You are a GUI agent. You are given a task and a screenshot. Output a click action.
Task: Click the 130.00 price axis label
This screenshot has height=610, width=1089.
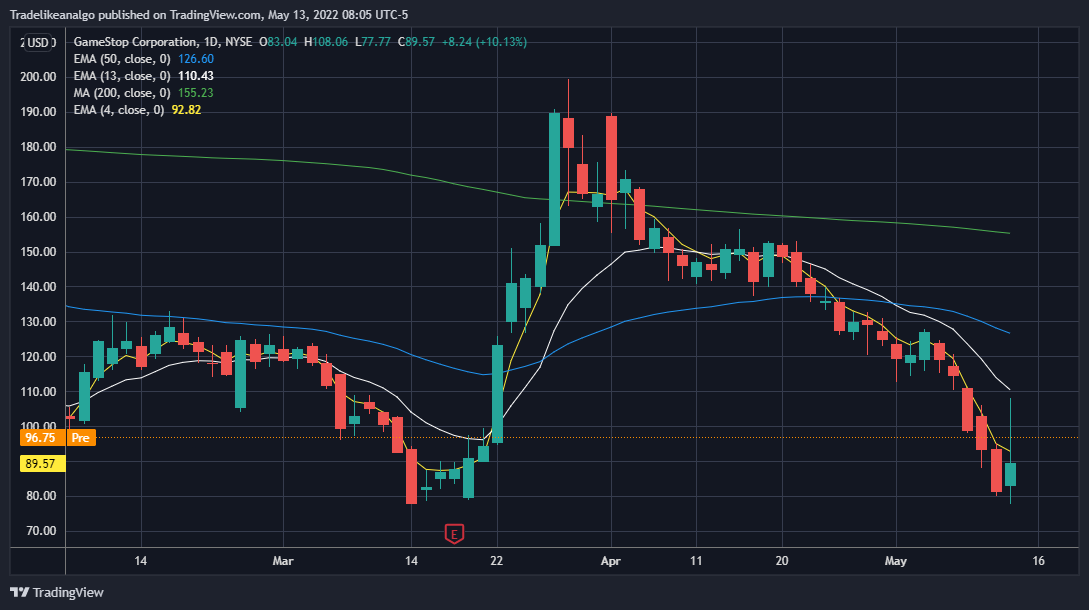[x=38, y=322]
